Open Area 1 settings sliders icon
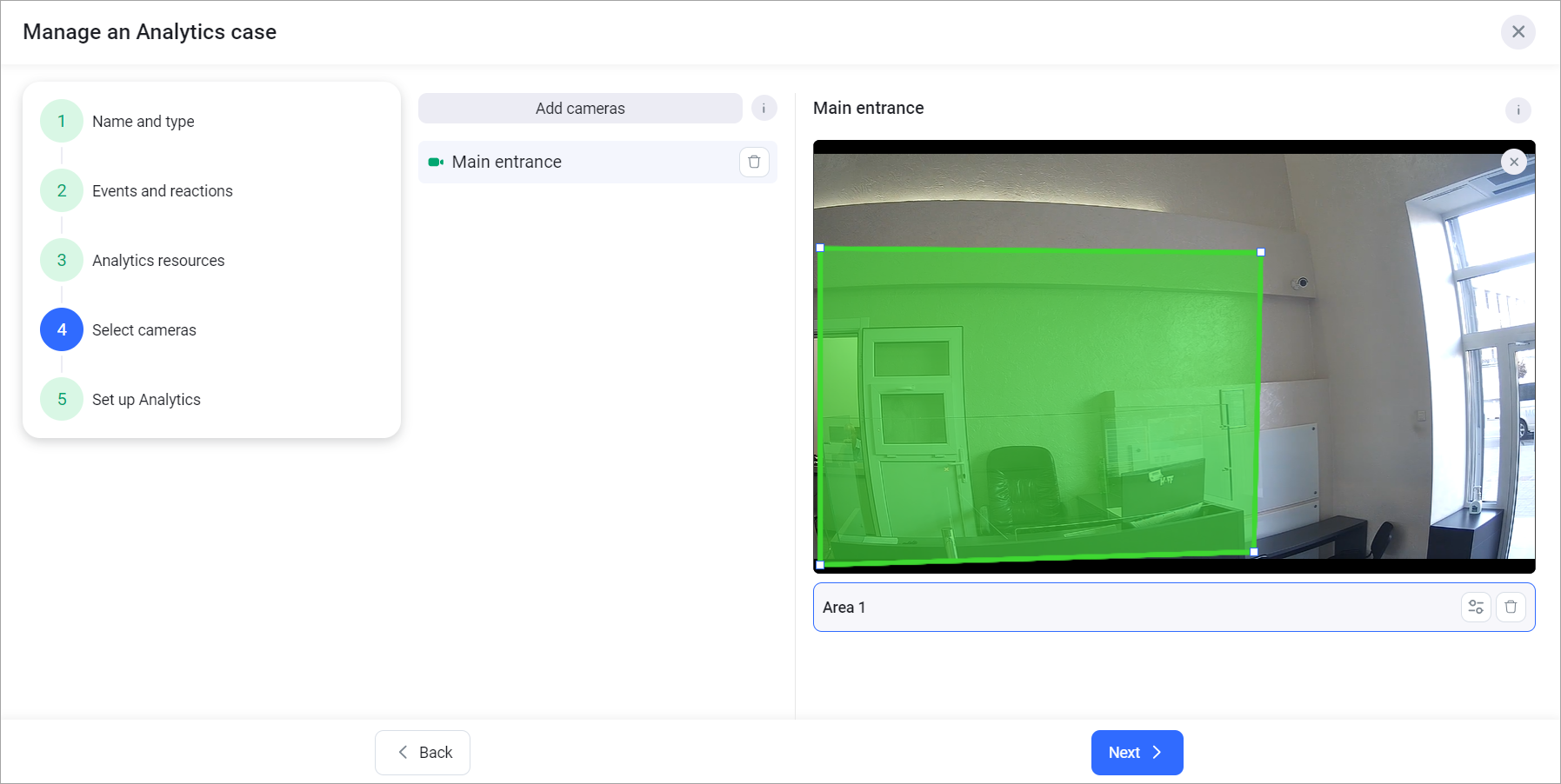Image resolution: width=1561 pixels, height=784 pixels. (x=1476, y=607)
